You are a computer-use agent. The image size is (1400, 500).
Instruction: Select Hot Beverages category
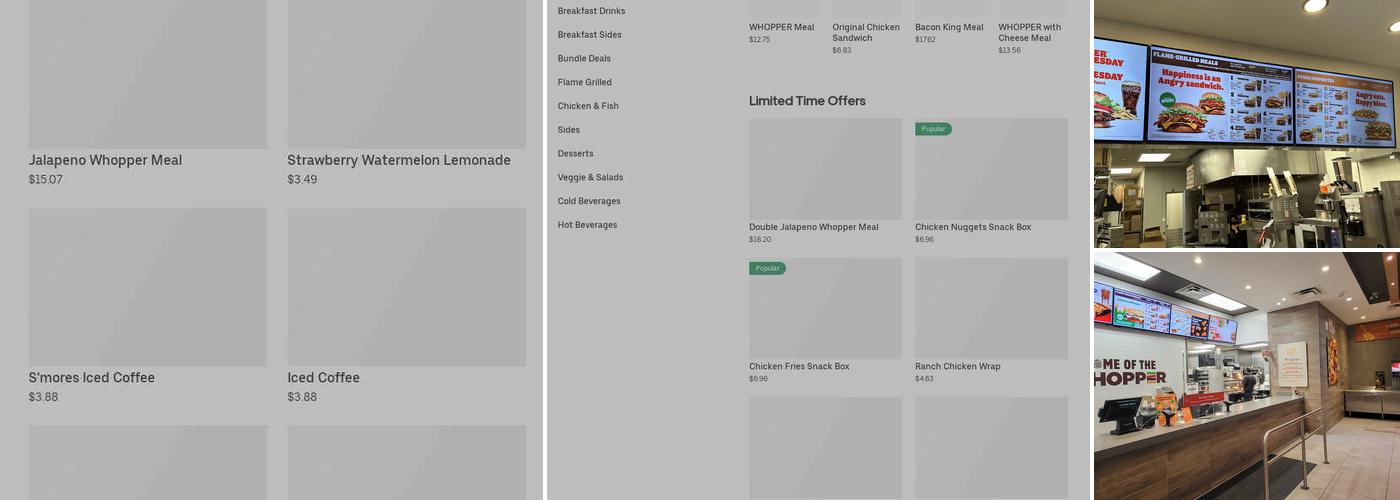point(587,226)
